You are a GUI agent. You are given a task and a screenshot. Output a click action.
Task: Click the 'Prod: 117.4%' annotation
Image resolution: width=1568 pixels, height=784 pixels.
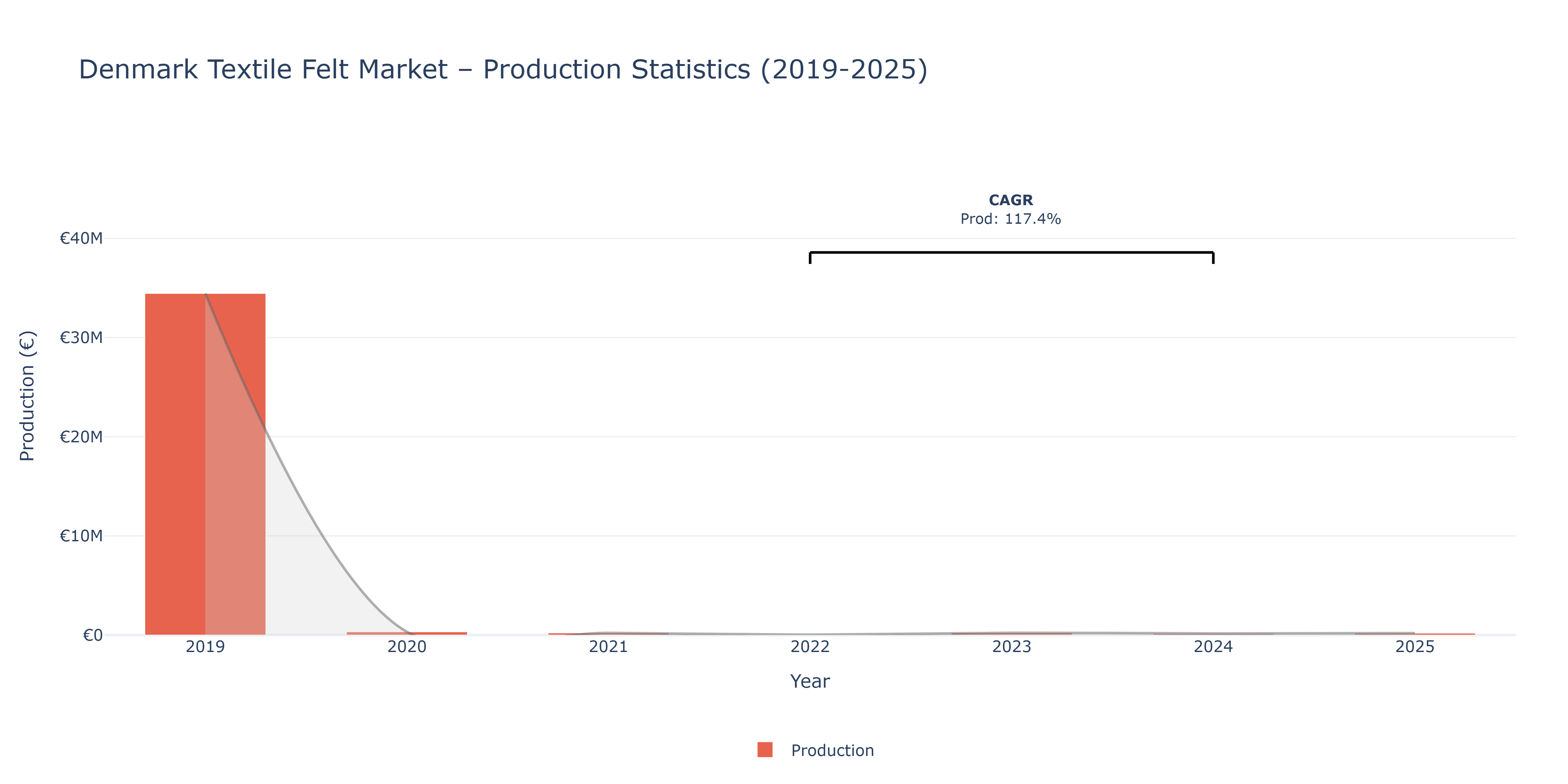(x=1010, y=219)
